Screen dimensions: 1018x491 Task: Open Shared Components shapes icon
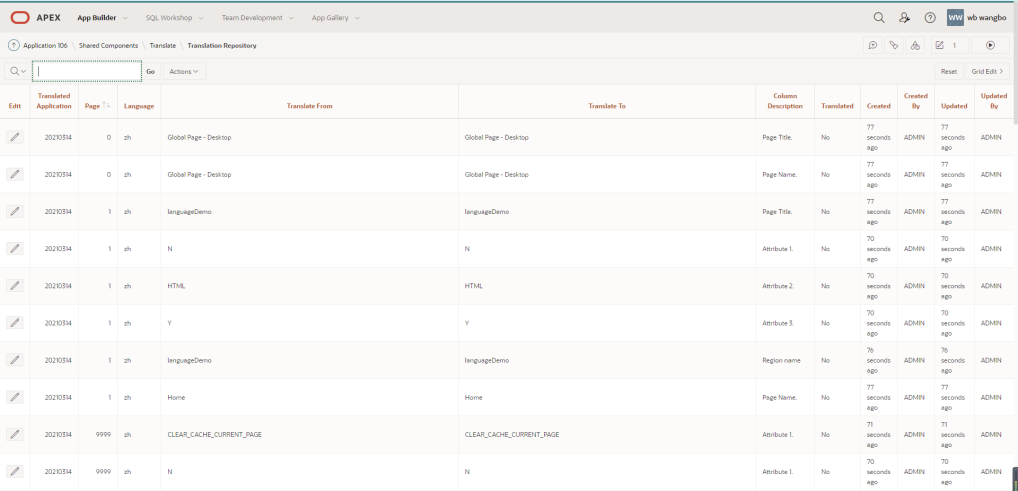[915, 45]
